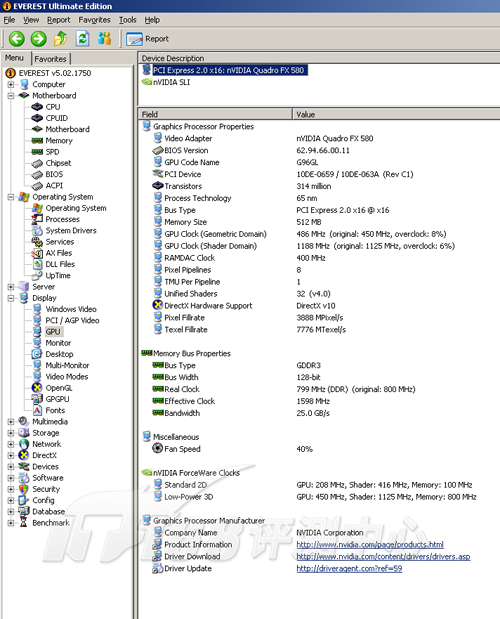Click the Refresh toolbar icon
This screenshot has height=619, width=500.
pyautogui.click(x=82, y=39)
